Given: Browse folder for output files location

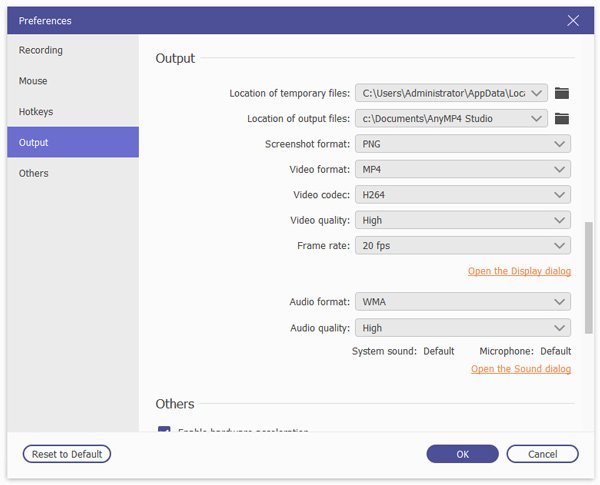Looking at the screenshot, I should 562,119.
